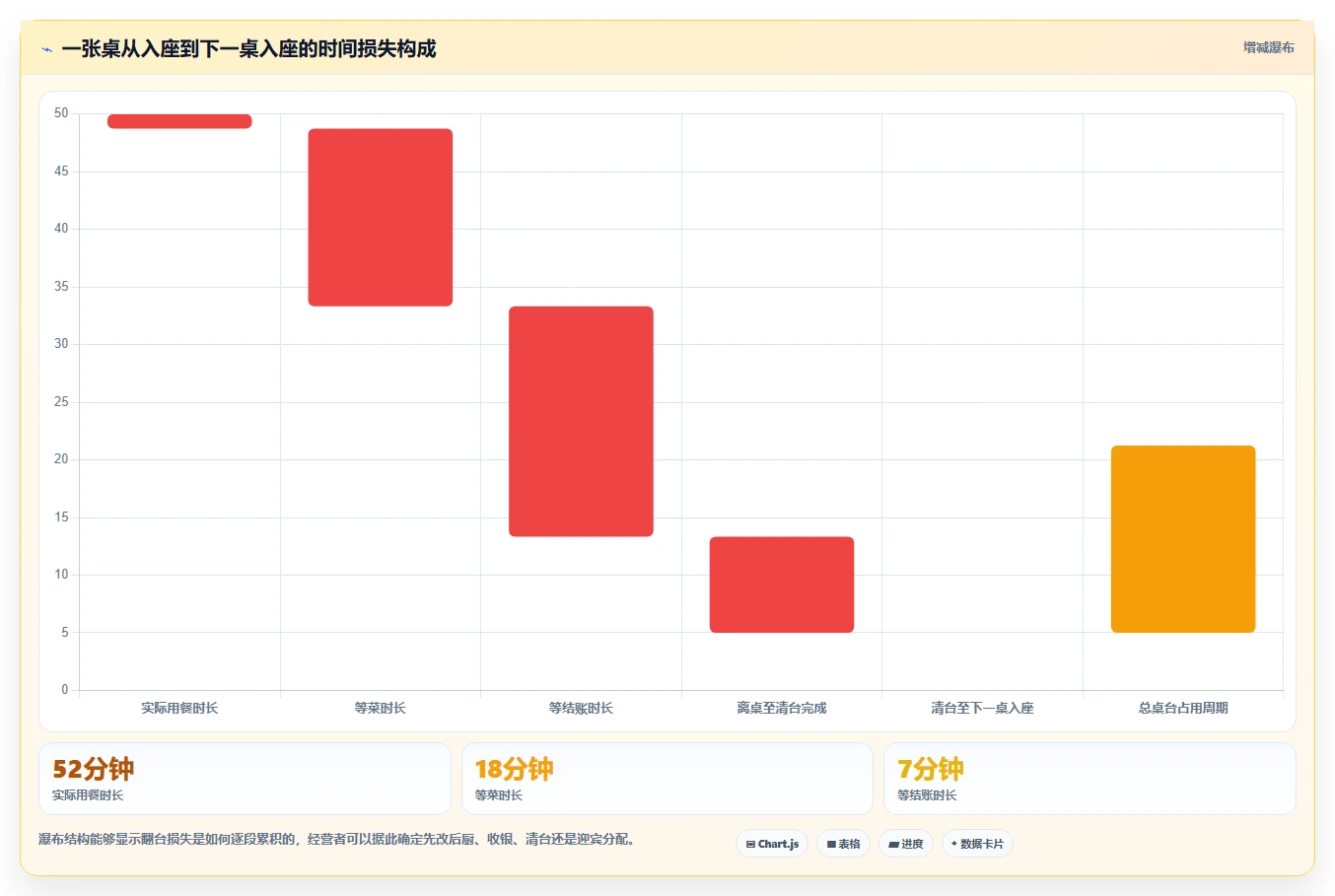This screenshot has width=1335, height=896.
Task: Select the 数据卡片 tag chip
Action: [x=977, y=844]
